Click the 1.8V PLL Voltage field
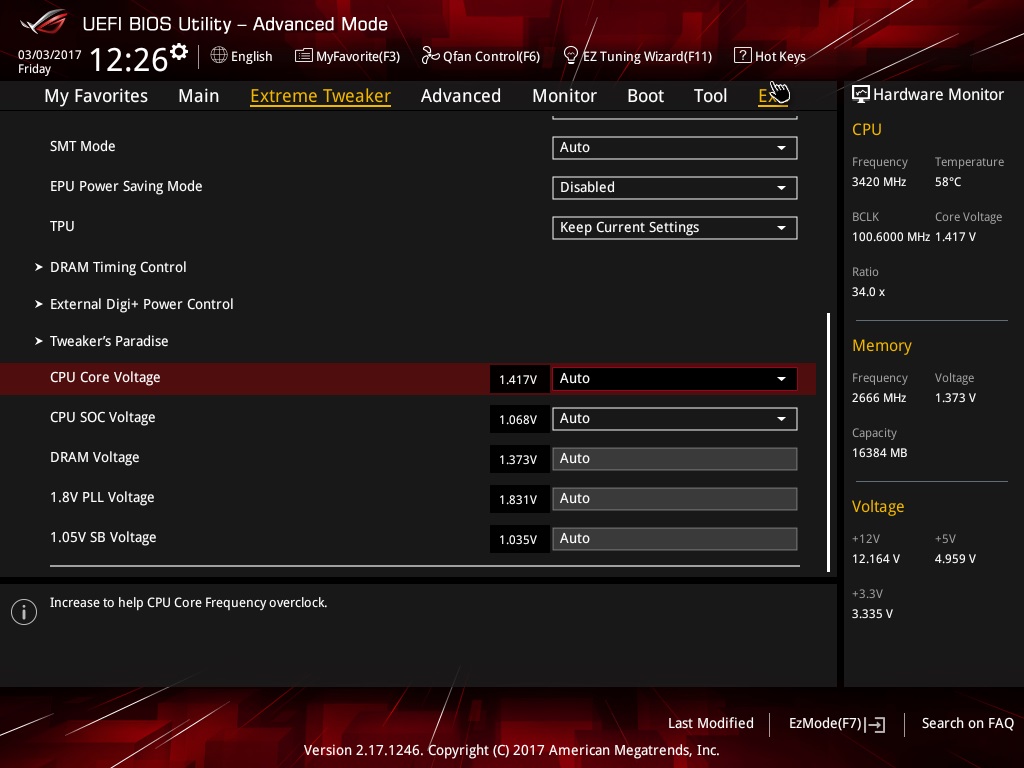Viewport: 1024px width, 768px height. 675,498
